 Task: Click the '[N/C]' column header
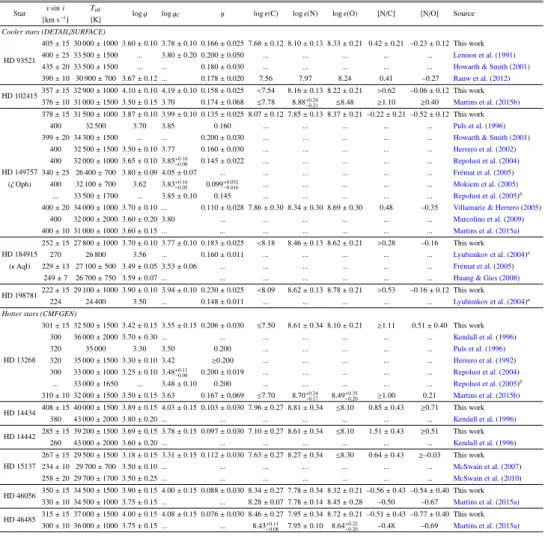coord(386,14)
